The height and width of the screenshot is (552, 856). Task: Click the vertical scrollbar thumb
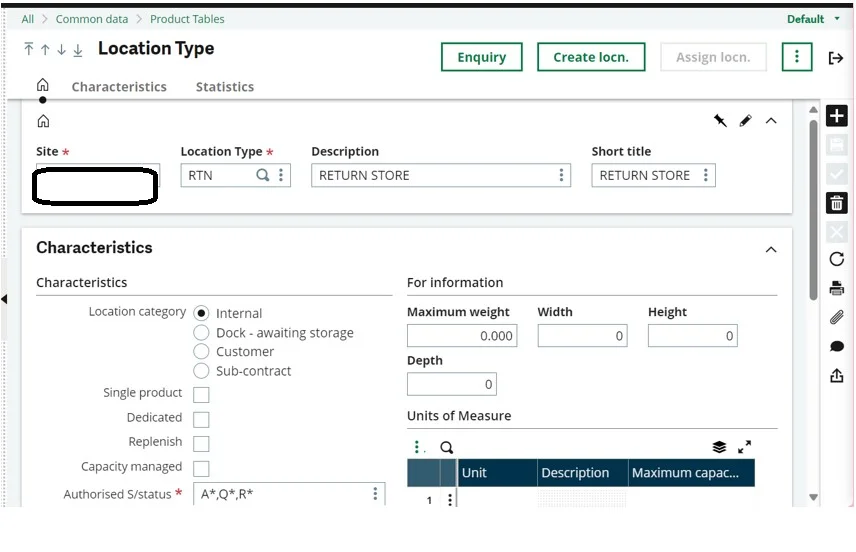click(x=813, y=210)
